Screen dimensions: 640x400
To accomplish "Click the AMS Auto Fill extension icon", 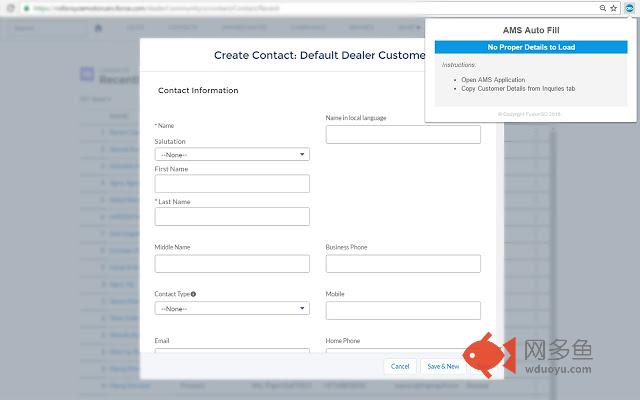I will (629, 8).
